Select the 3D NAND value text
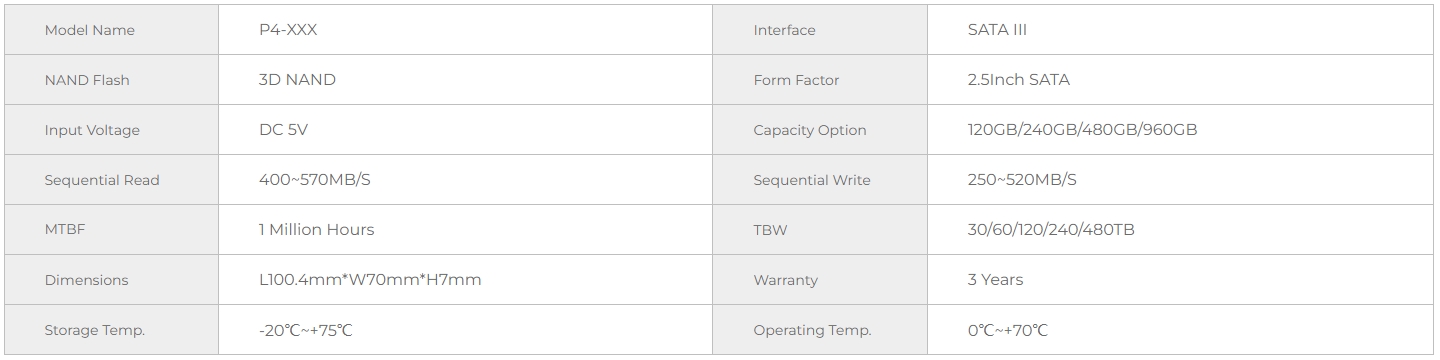 pos(297,80)
